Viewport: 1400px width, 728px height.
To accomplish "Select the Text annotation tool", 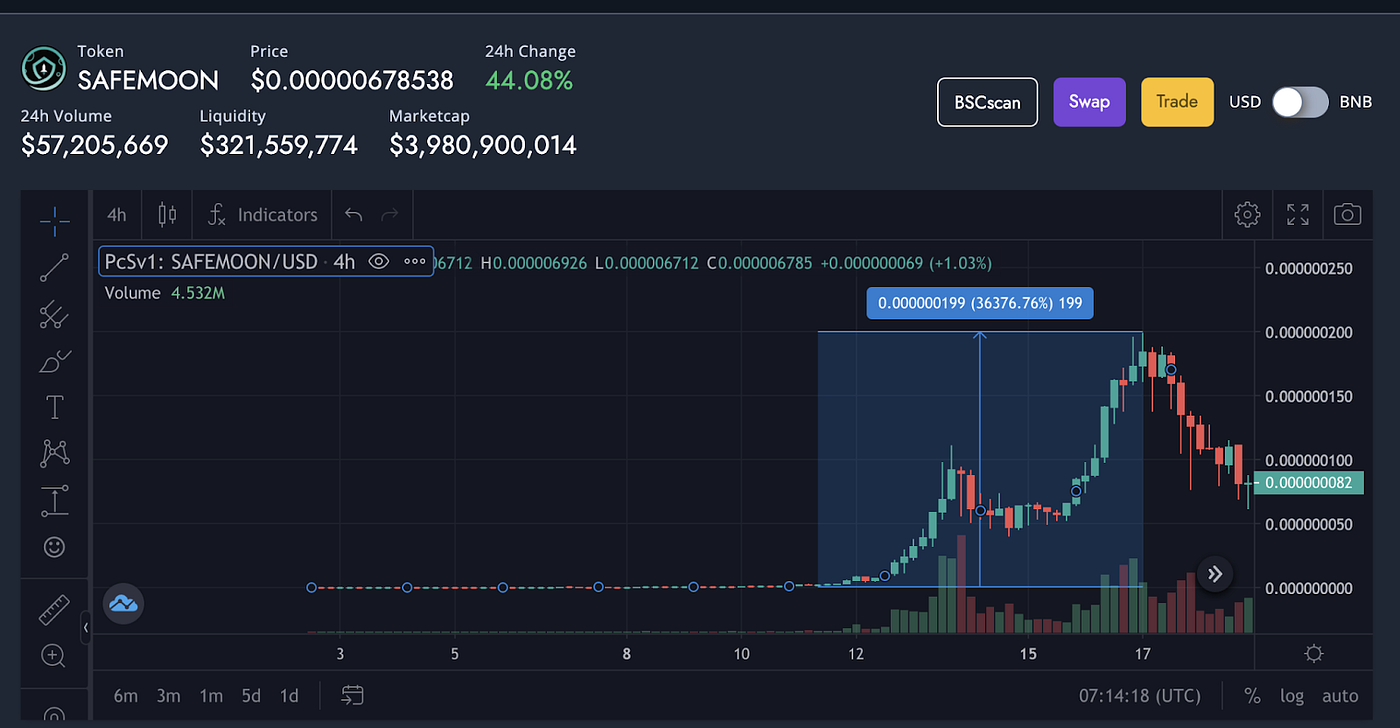I will (54, 407).
